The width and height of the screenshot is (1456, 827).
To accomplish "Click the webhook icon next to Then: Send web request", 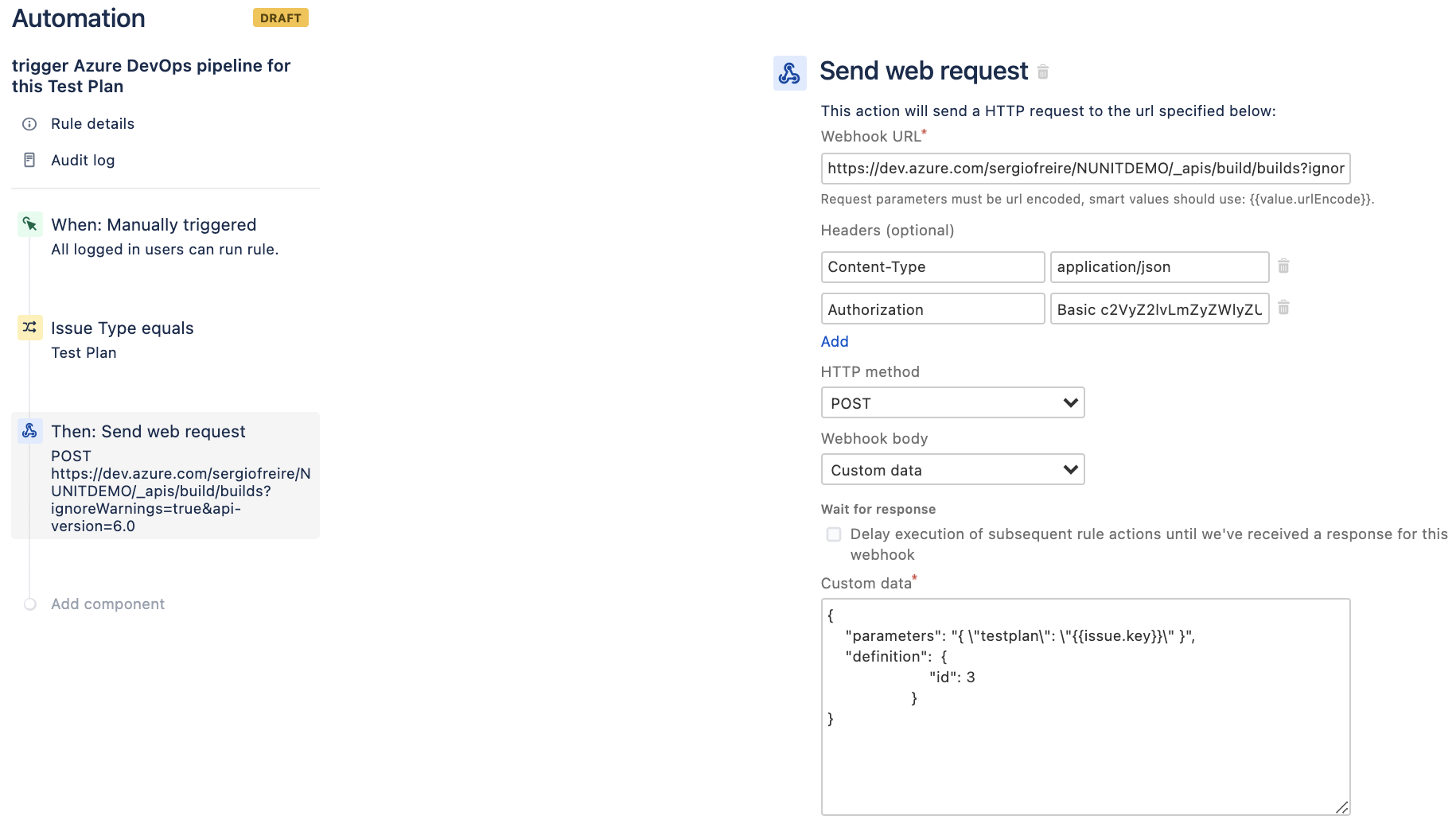I will pyautogui.click(x=30, y=431).
